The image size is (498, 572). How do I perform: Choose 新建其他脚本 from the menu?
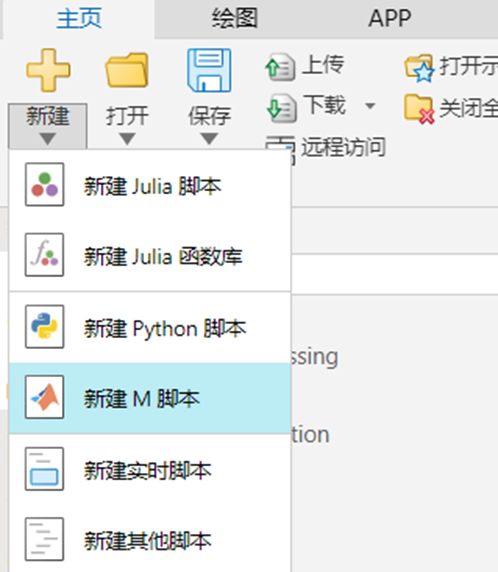(150, 540)
